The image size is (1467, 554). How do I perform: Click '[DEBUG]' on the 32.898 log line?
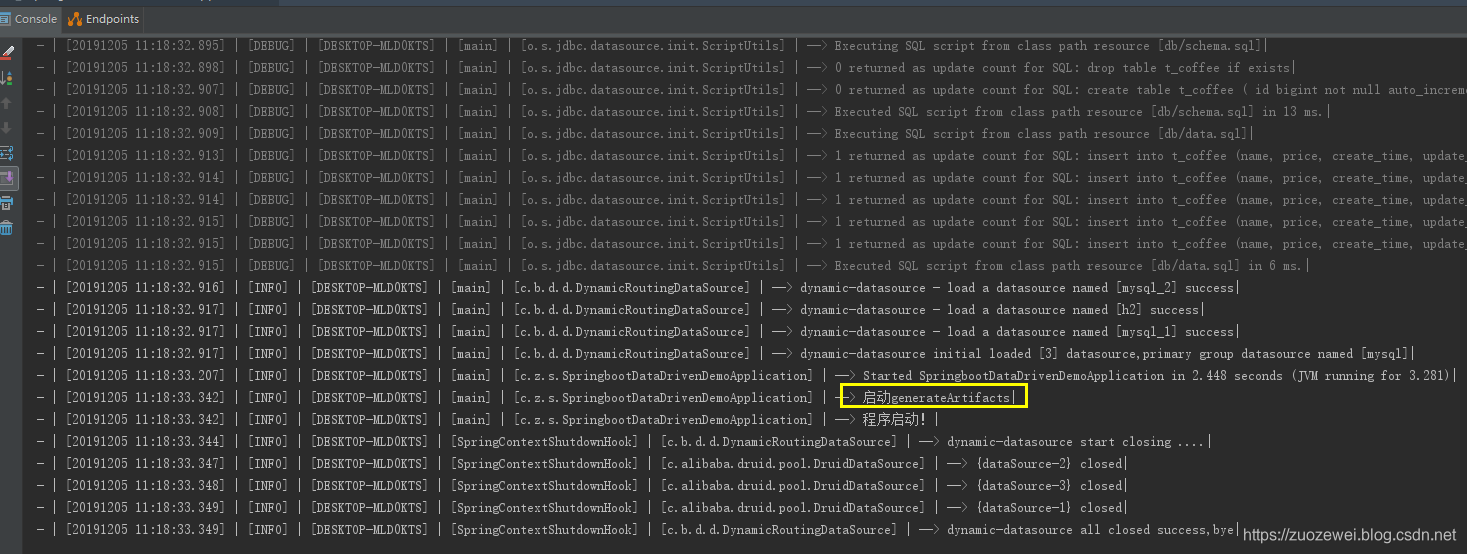(x=271, y=68)
